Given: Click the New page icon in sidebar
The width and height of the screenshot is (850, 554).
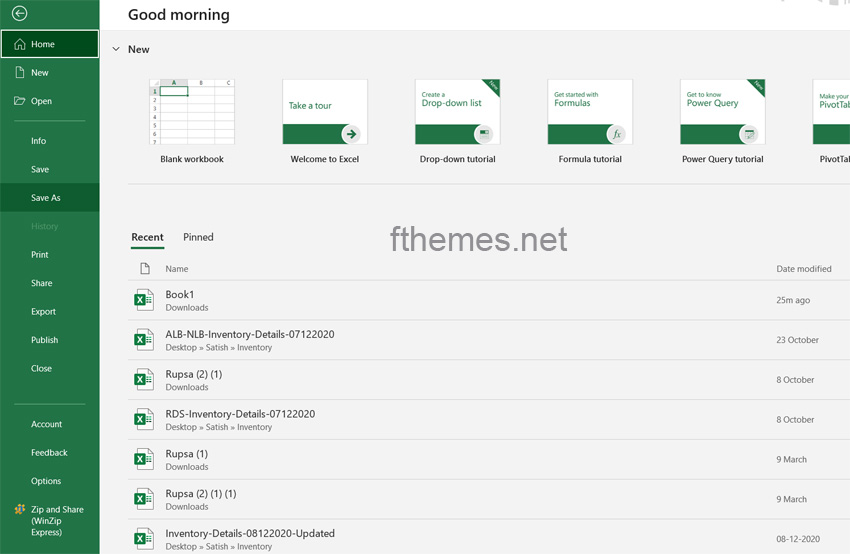Looking at the screenshot, I should point(20,72).
